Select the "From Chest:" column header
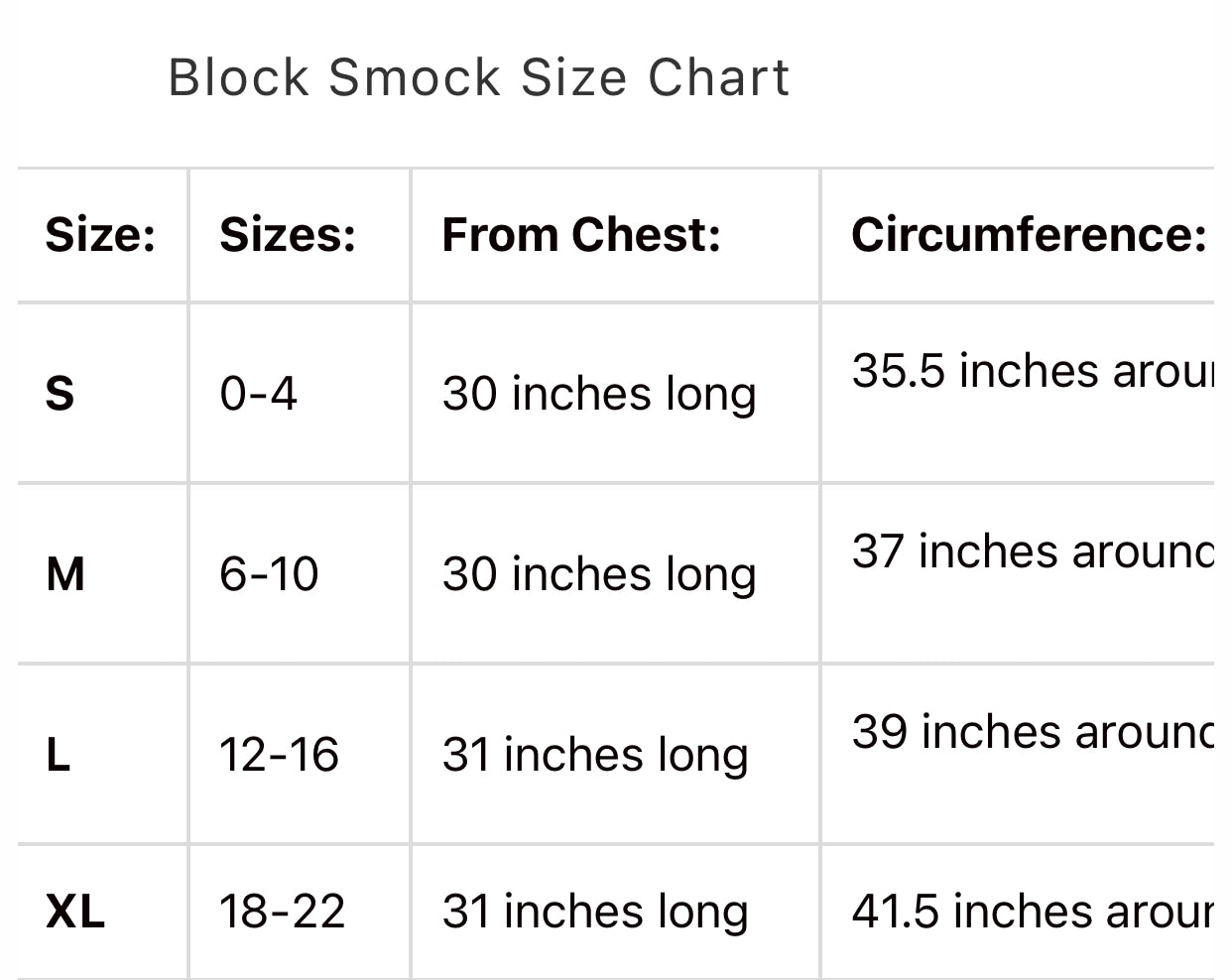This screenshot has height=980, width=1232. (581, 236)
